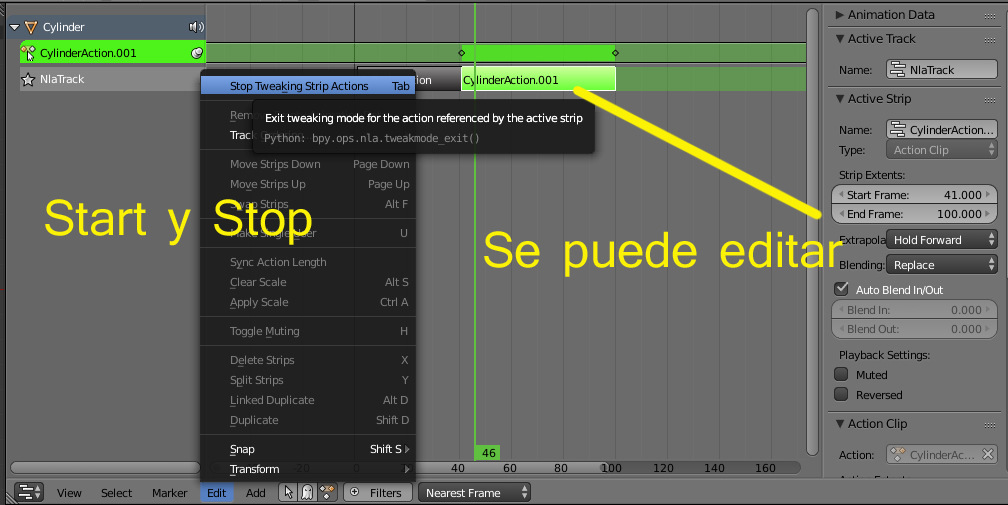The image size is (1008, 505).
Task: Open the Snap submenu
Action: [x=308, y=449]
